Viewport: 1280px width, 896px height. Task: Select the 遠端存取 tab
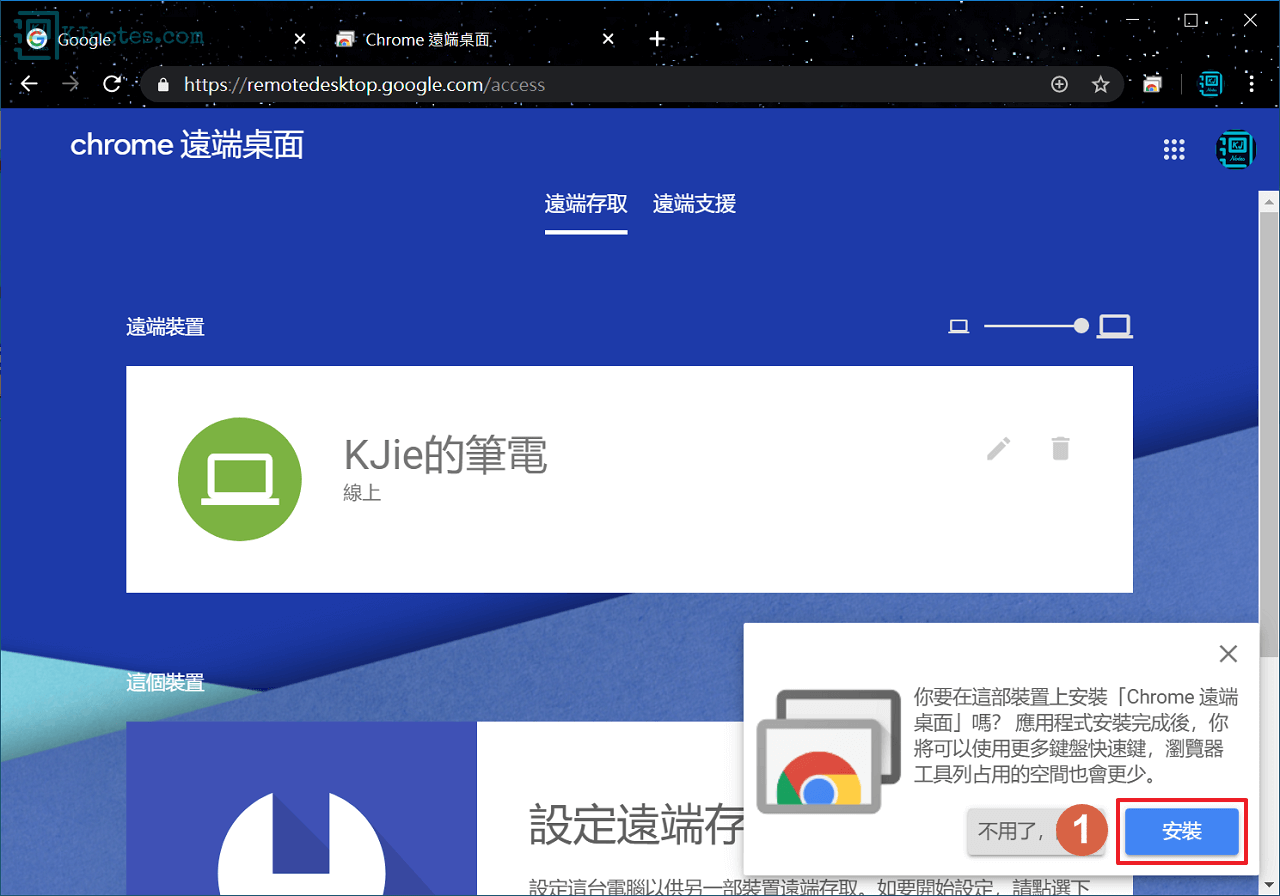(x=586, y=204)
